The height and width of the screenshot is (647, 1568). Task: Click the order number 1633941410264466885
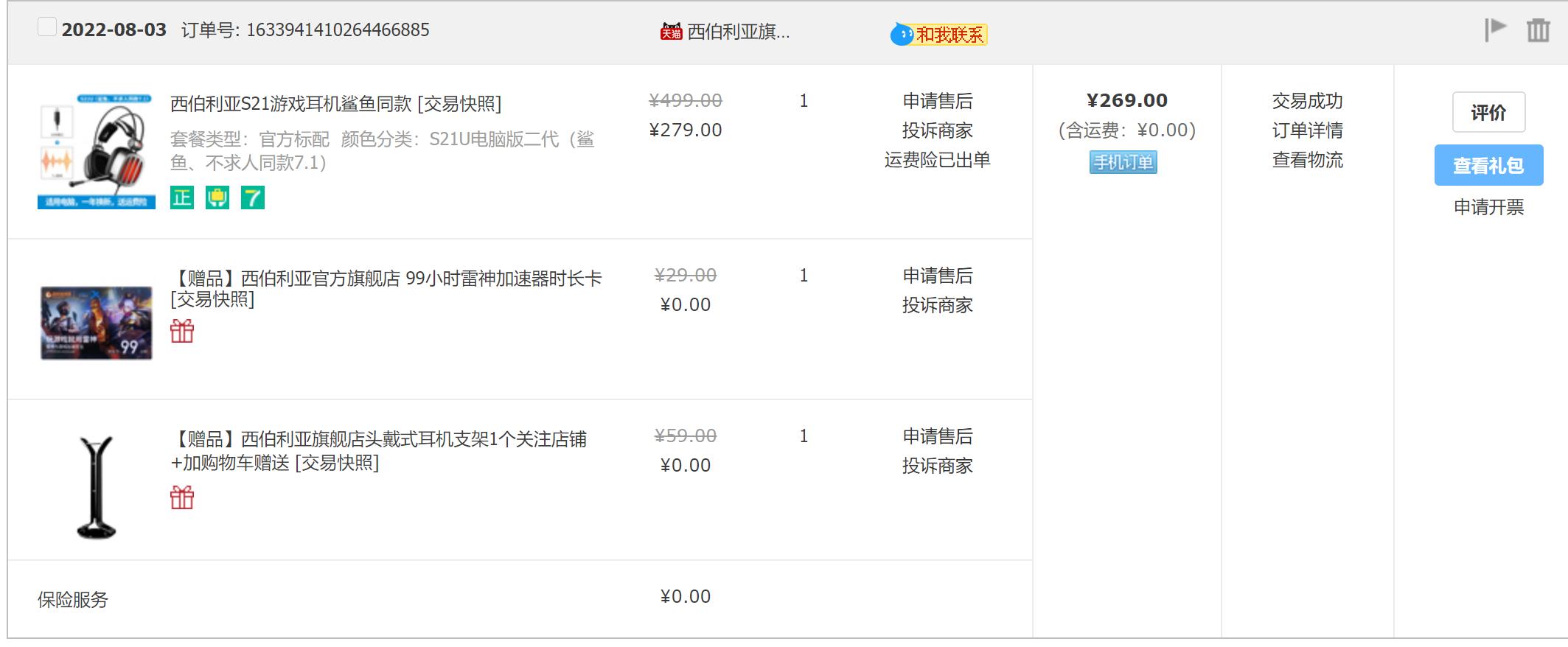point(338,30)
